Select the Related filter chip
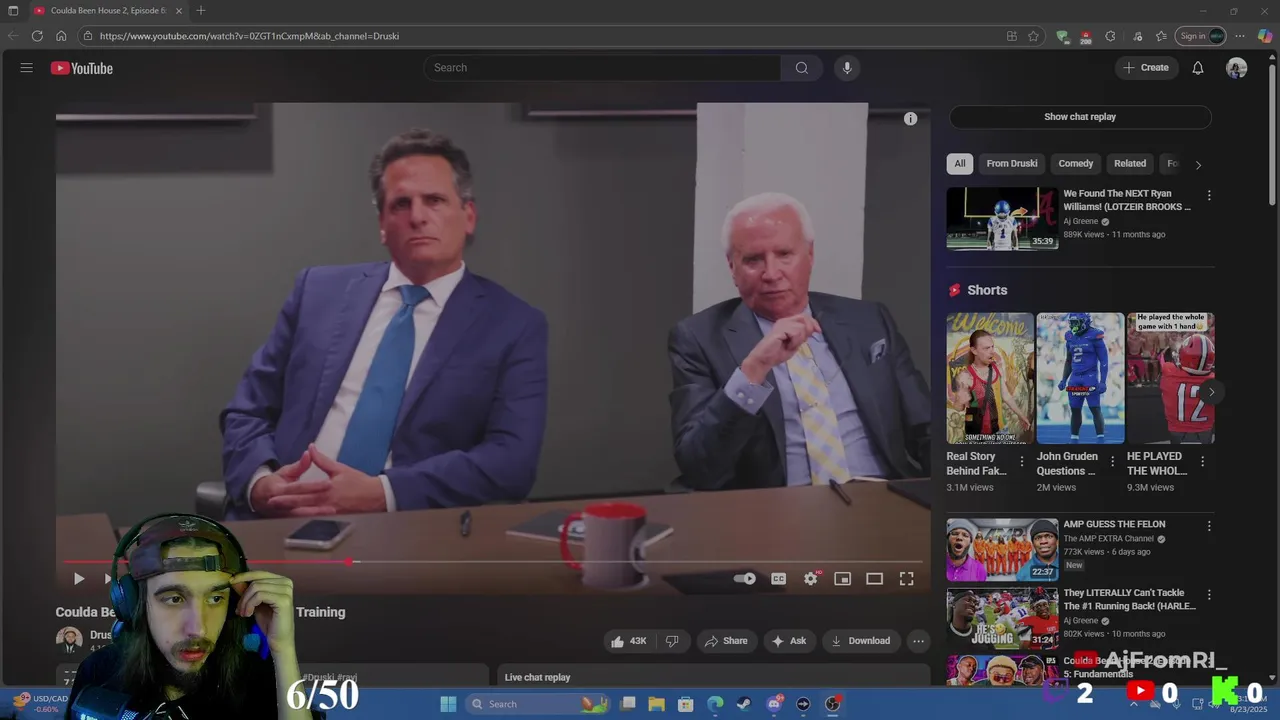1280x720 pixels. point(1130,164)
